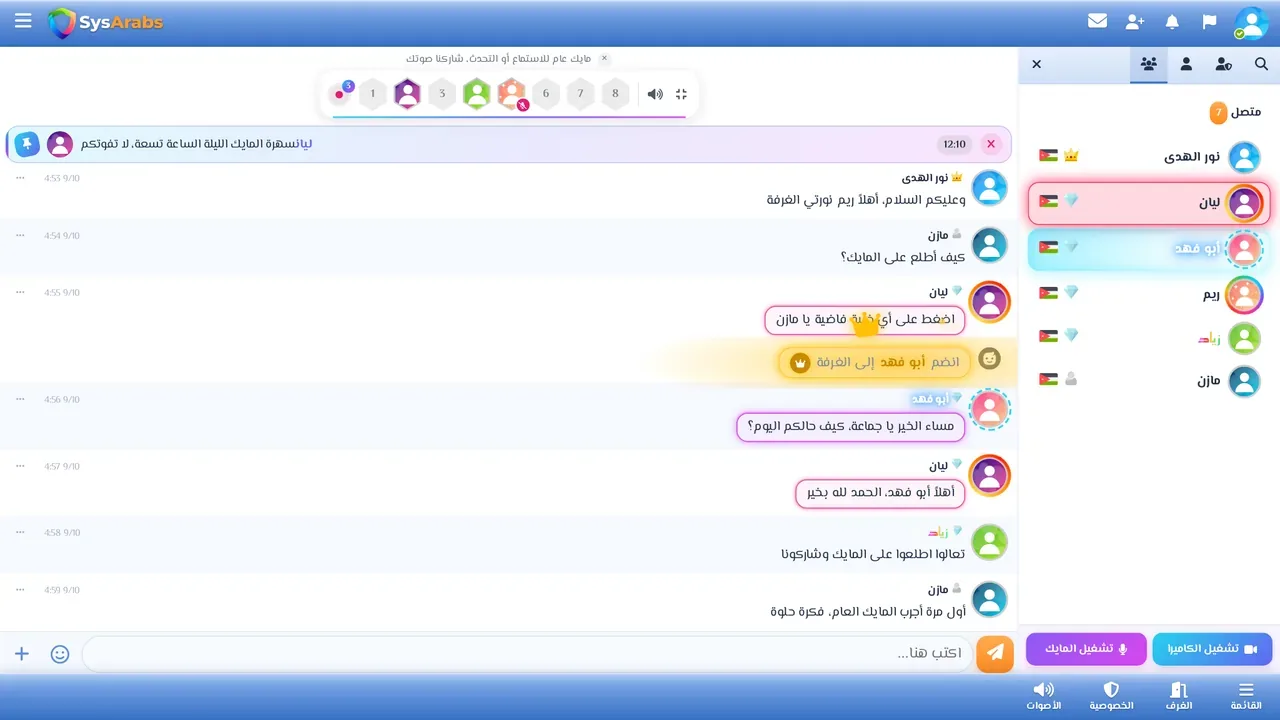This screenshot has width=1280, height=720.
Task: Click أبو فهد's avatar beside his chat message
Action: pos(990,409)
